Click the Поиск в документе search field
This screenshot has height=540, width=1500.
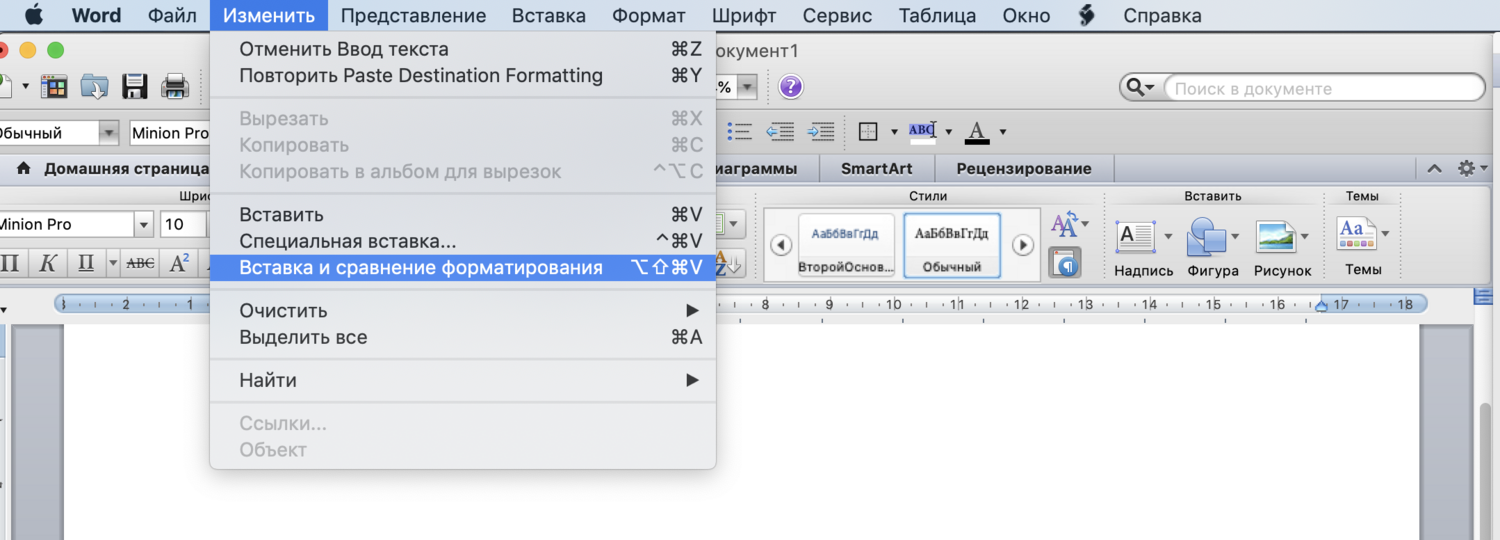(x=1324, y=88)
